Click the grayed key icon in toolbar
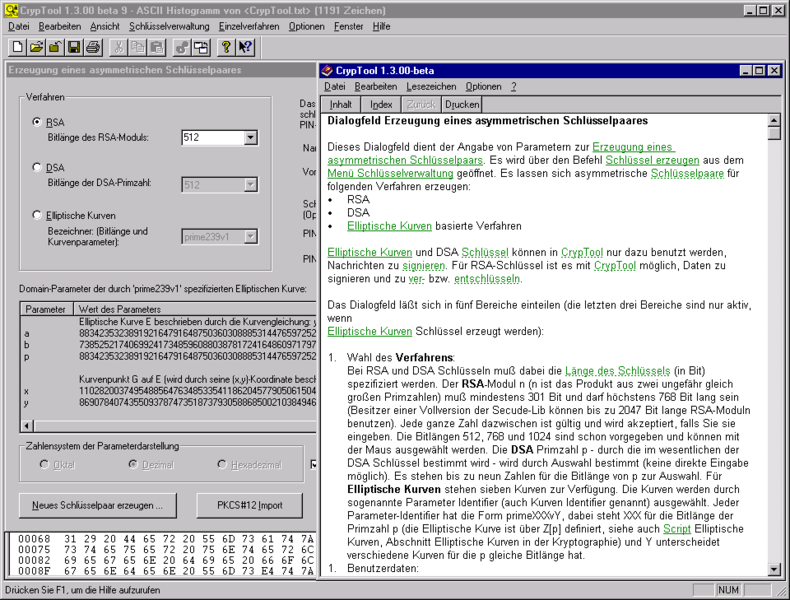The width and height of the screenshot is (790, 600). pos(182,47)
